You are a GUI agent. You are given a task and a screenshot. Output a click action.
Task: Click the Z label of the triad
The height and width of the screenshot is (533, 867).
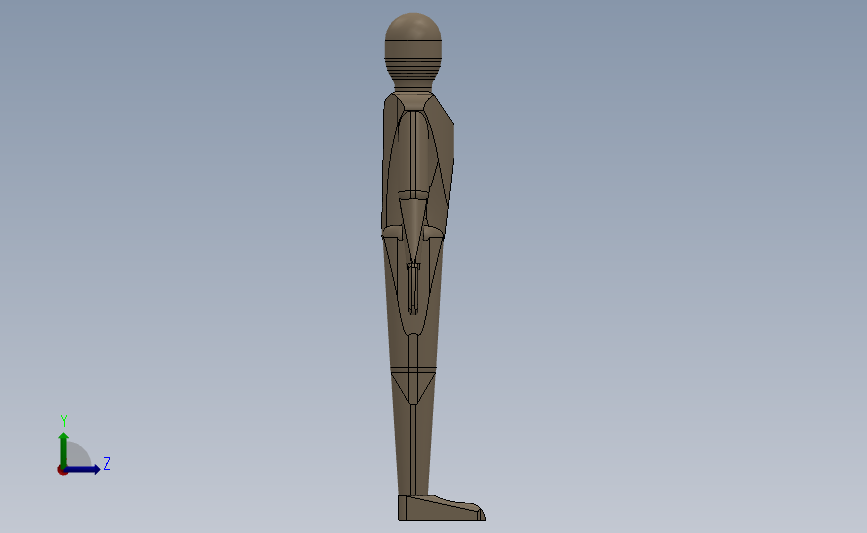(107, 463)
